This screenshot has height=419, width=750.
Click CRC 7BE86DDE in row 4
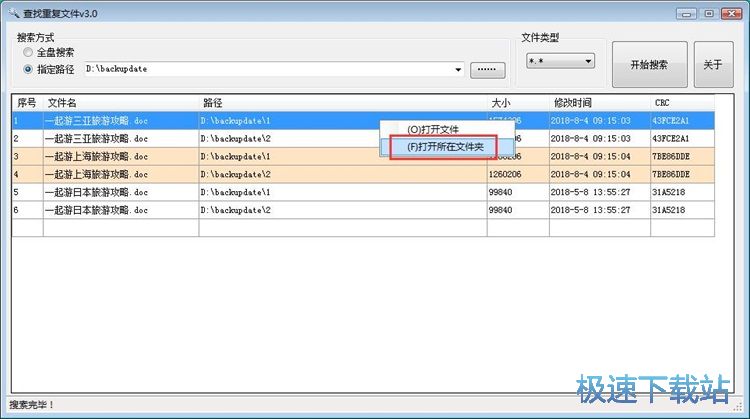tap(671, 175)
